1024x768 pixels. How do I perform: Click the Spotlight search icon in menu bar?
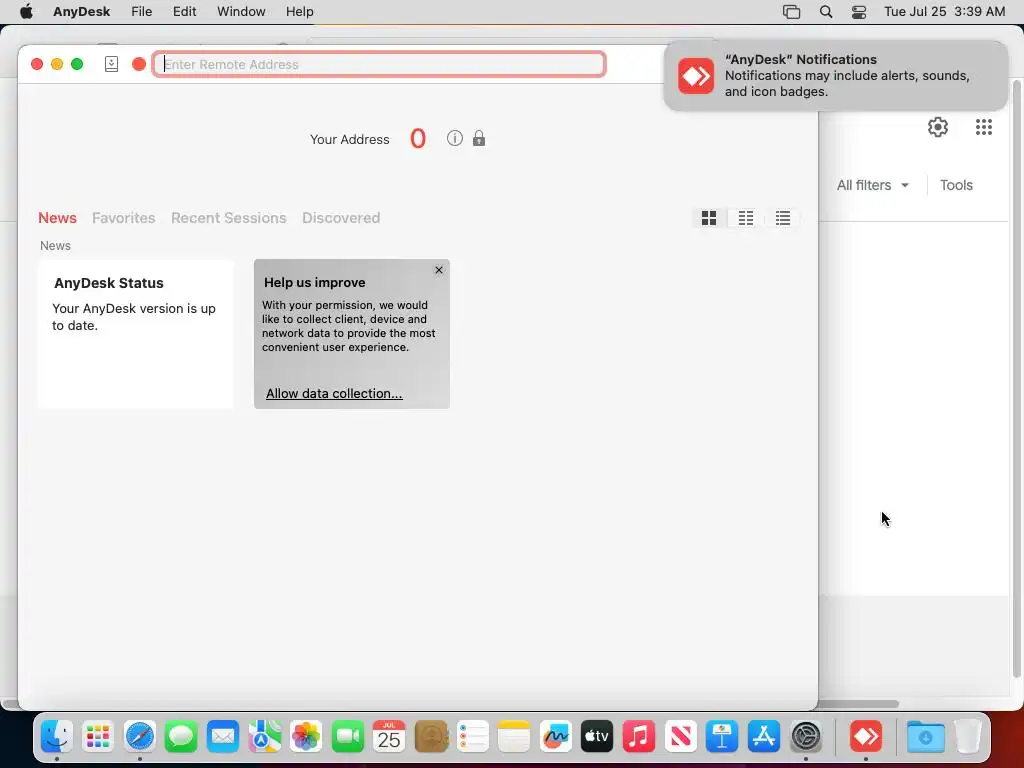pyautogui.click(x=825, y=12)
